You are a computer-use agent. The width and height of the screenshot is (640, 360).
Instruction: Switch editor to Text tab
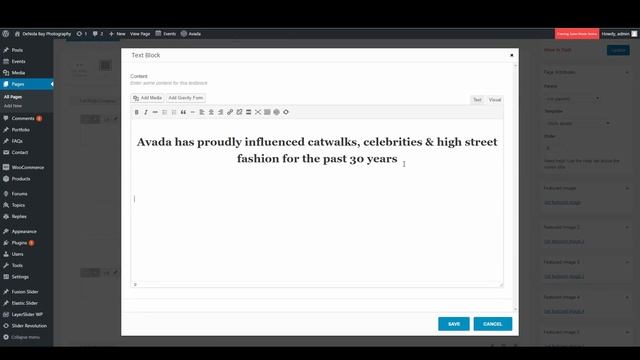477,100
